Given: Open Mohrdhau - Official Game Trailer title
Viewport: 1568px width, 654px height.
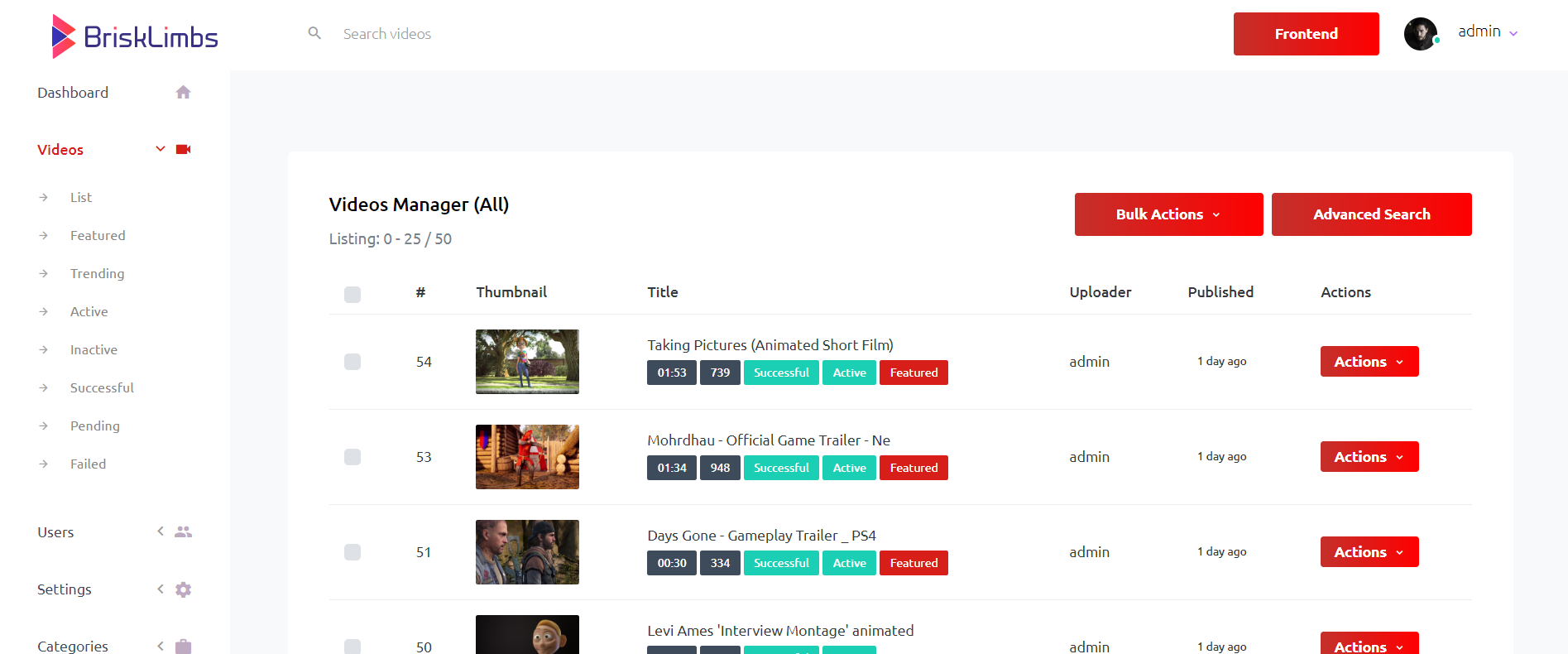Looking at the screenshot, I should (769, 440).
